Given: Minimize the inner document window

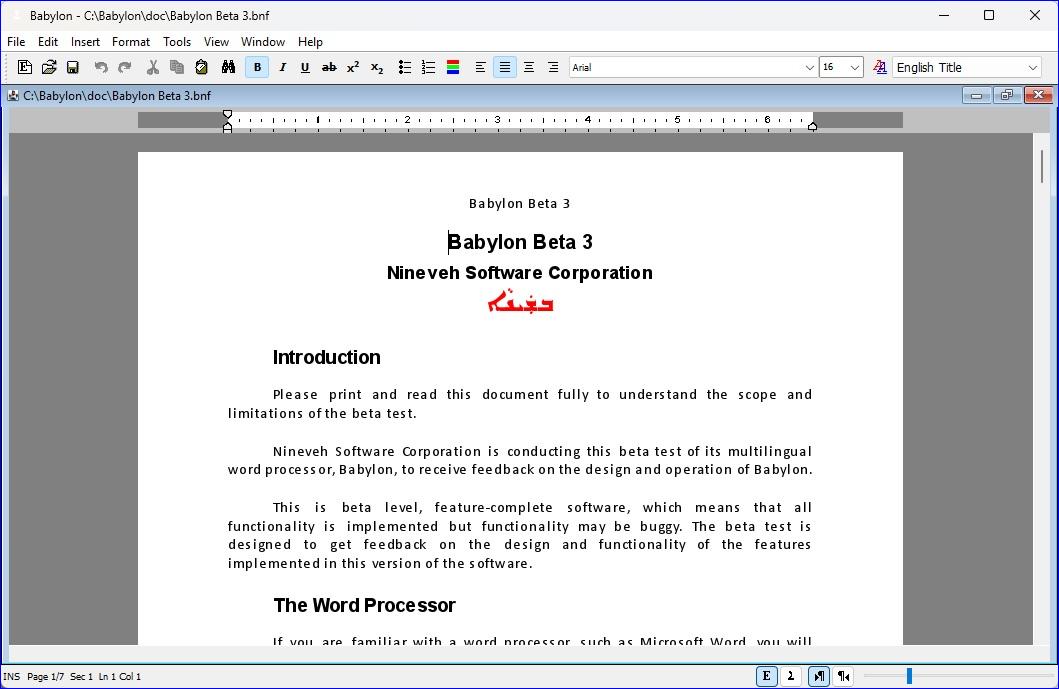Looking at the screenshot, I should coord(976,95).
